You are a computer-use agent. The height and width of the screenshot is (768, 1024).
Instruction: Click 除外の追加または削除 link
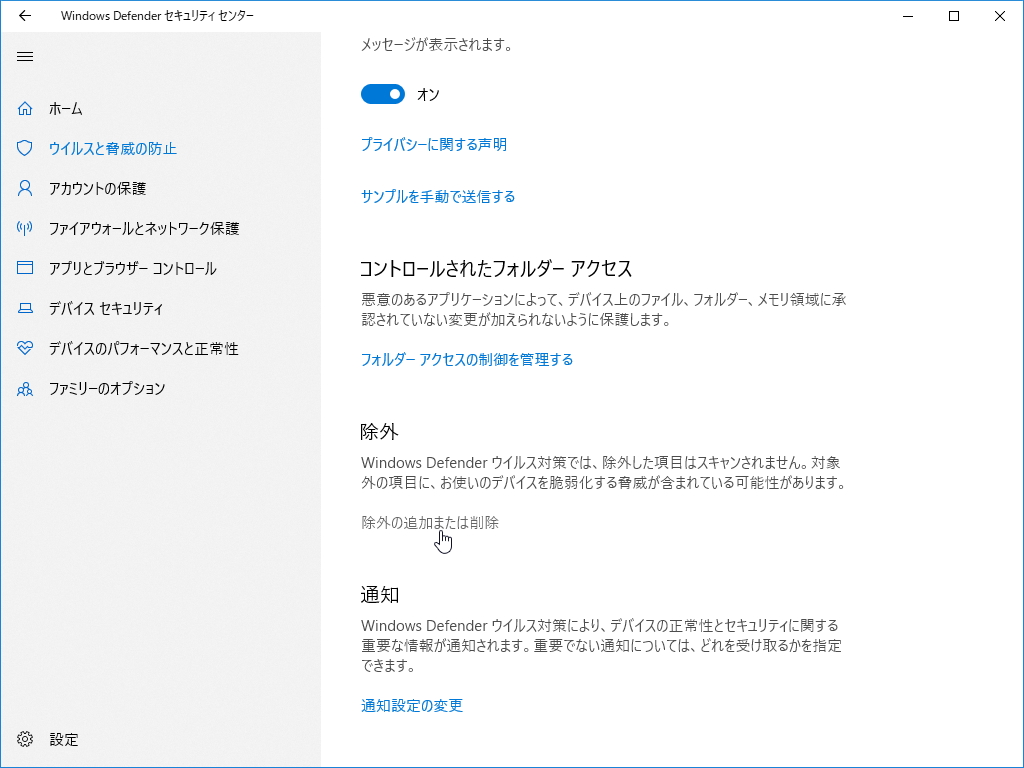click(x=430, y=522)
